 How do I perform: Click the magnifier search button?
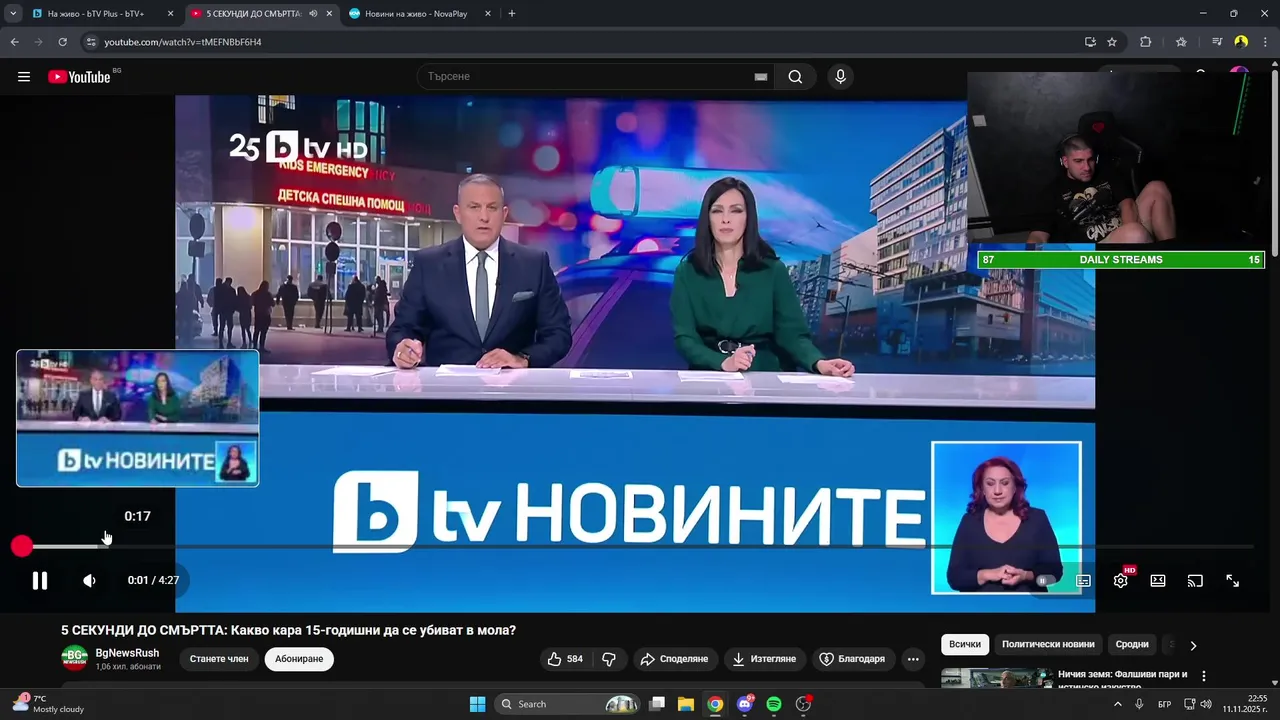click(795, 77)
